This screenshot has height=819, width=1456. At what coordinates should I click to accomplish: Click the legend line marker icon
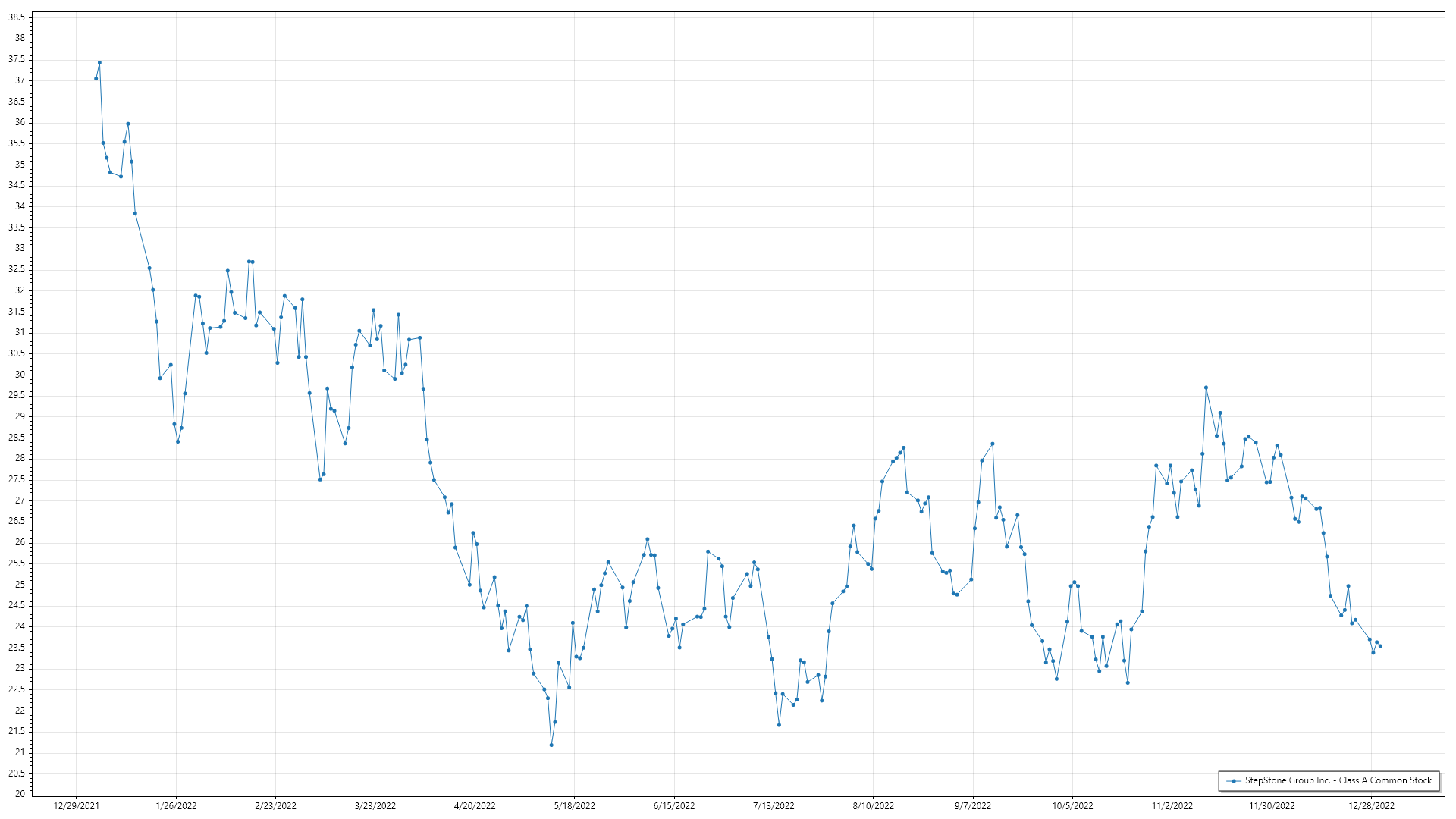click(1234, 781)
